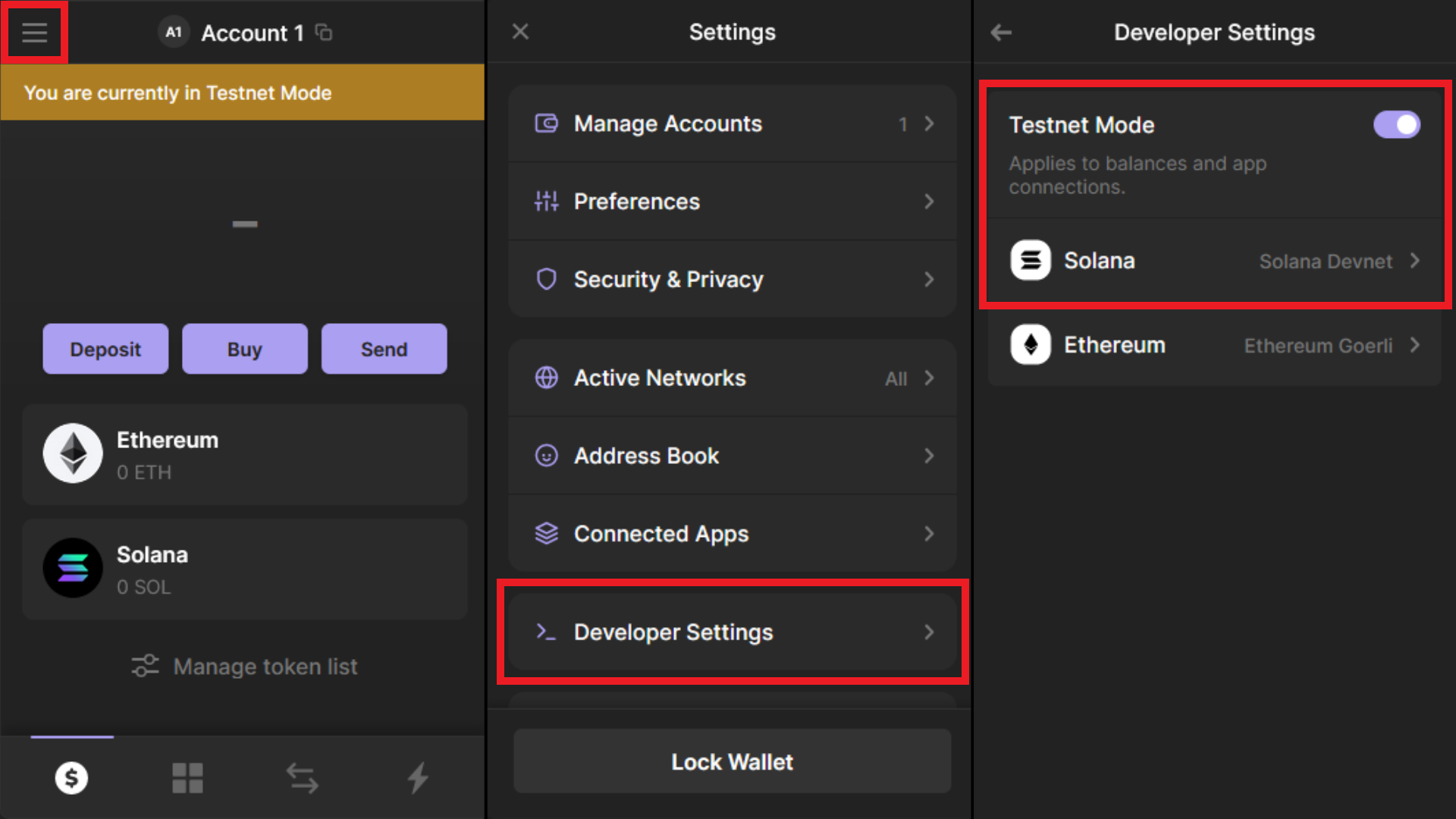Click the Lock Wallet button

(x=732, y=761)
